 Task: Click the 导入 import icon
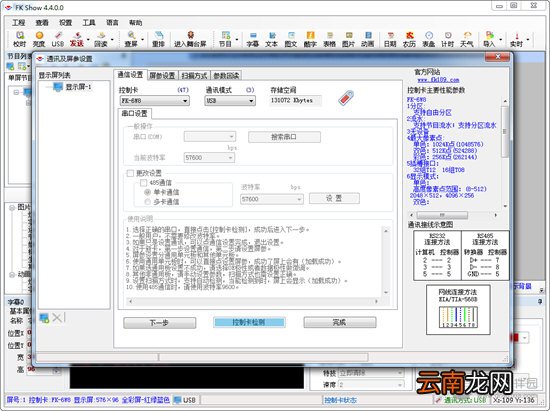(489, 39)
